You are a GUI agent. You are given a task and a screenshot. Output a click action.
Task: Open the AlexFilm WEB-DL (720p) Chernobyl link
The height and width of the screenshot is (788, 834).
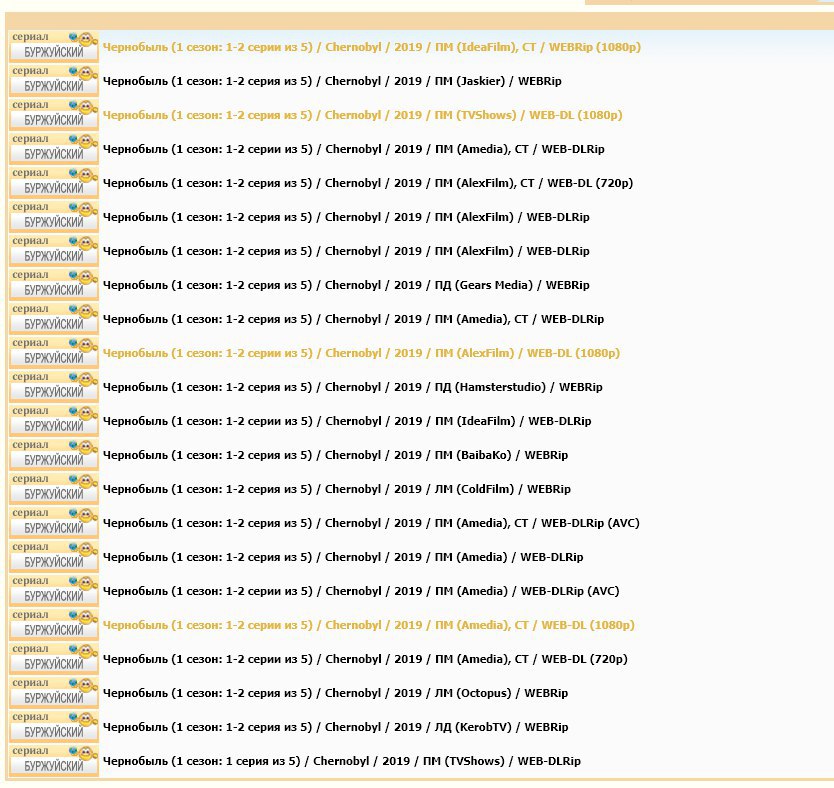[x=368, y=183]
